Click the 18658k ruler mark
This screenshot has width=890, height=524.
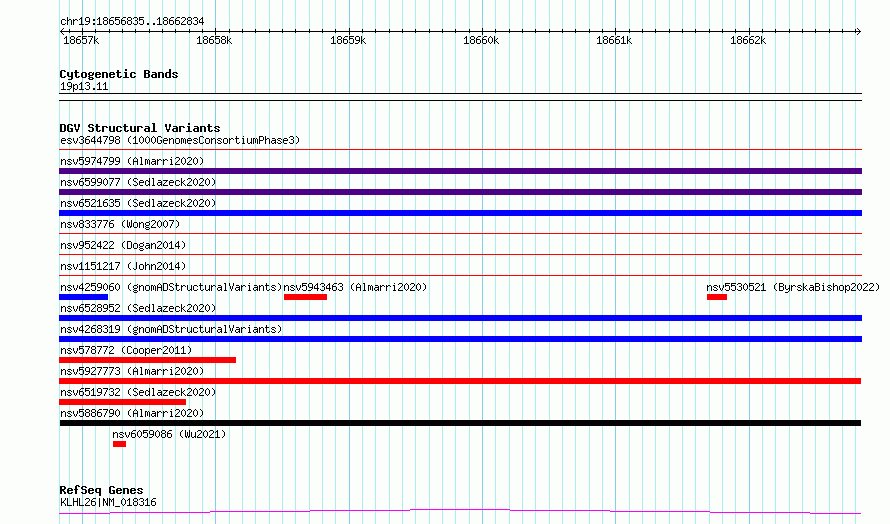[x=214, y=40]
